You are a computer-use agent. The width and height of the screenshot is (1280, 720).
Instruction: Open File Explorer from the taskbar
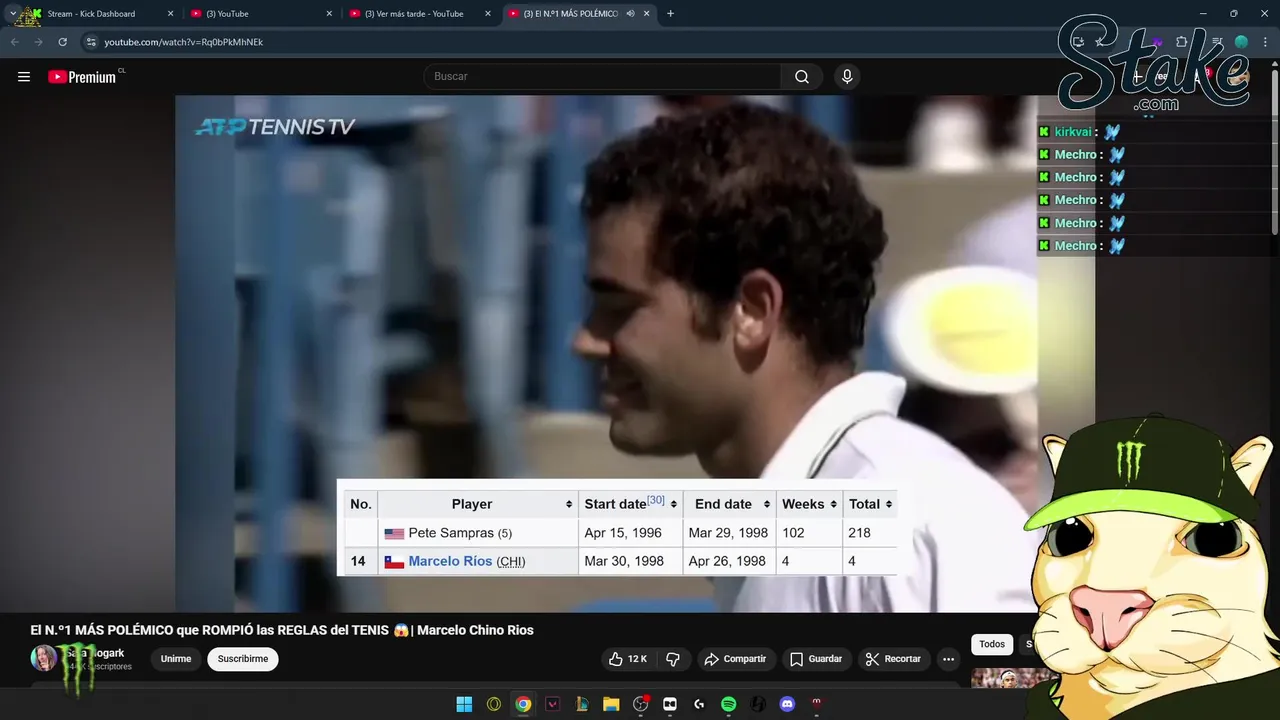611,704
